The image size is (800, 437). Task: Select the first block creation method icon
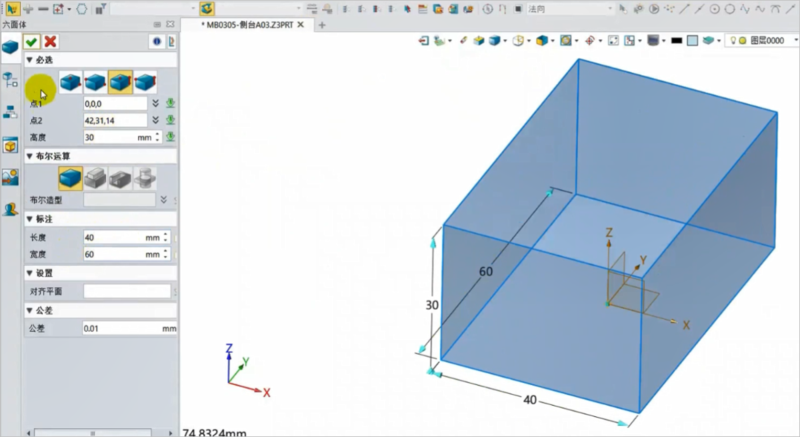pyautogui.click(x=71, y=82)
